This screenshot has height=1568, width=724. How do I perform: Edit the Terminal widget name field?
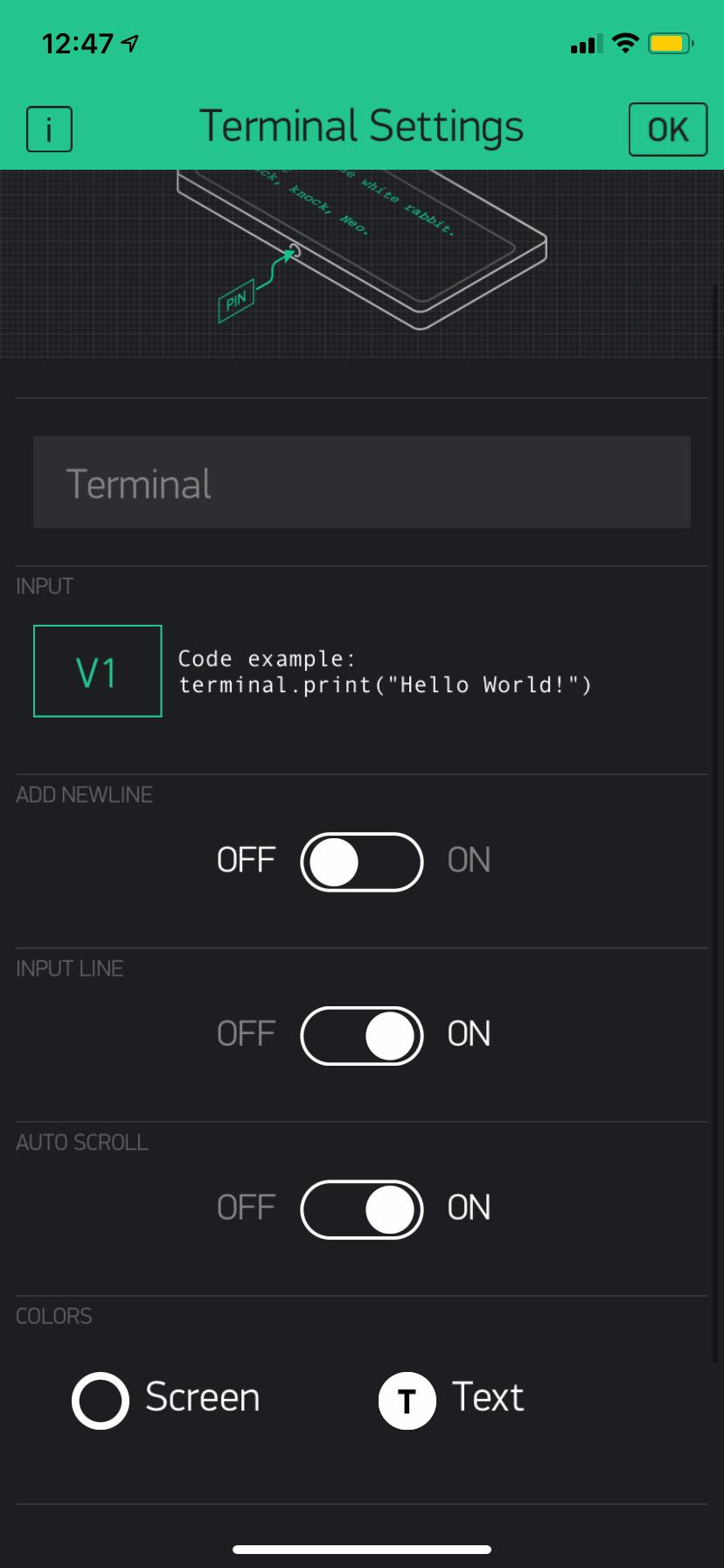pos(362,482)
